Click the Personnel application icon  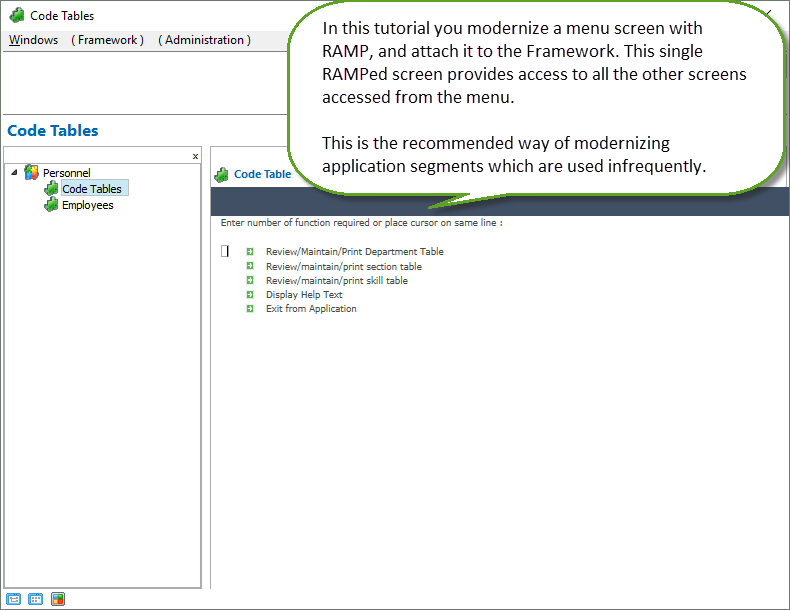pyautogui.click(x=31, y=172)
